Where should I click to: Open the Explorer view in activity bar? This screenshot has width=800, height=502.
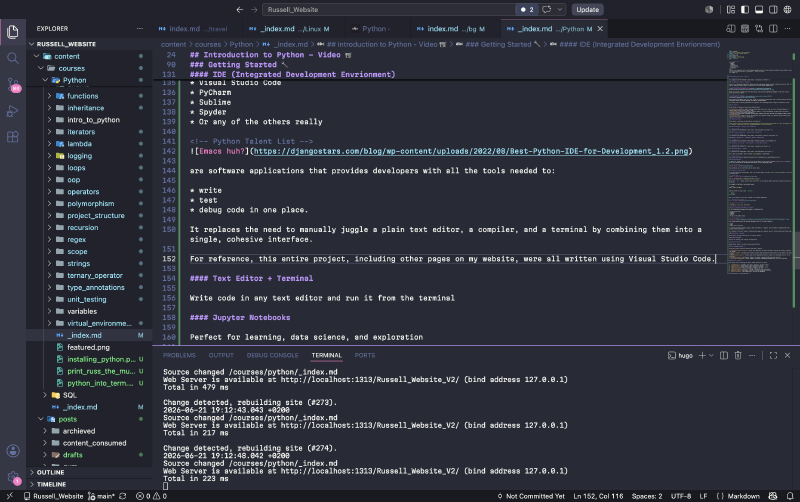pos(13,32)
